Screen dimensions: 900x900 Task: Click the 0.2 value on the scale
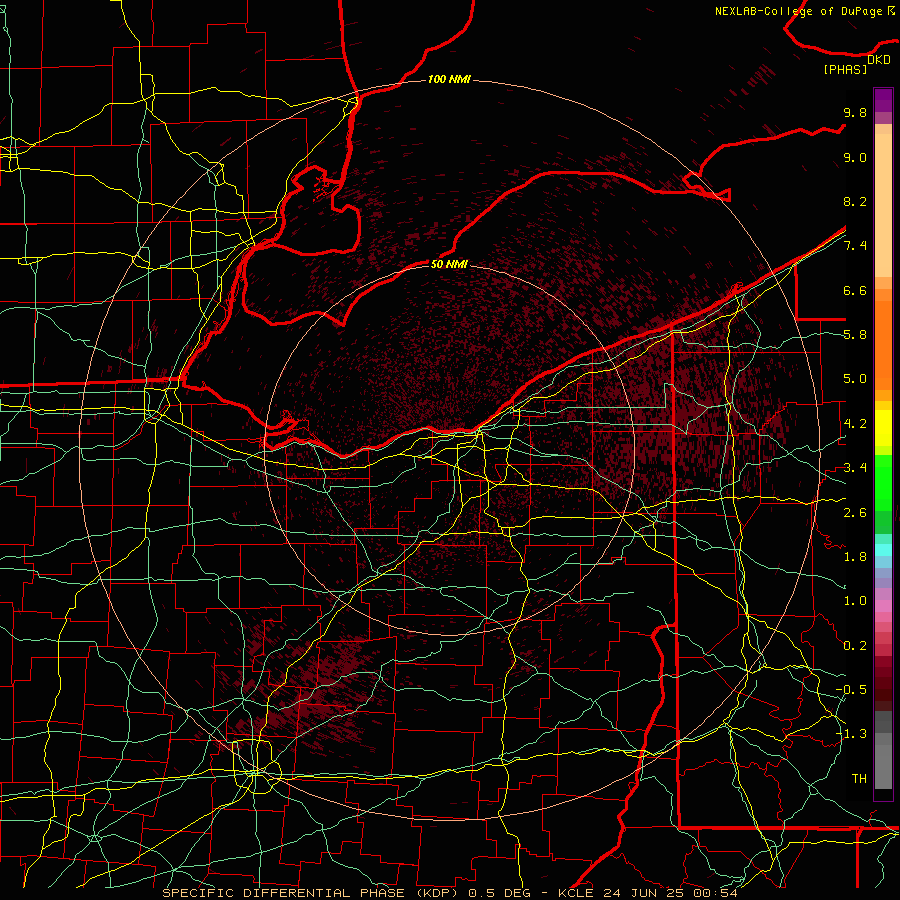[x=855, y=645]
